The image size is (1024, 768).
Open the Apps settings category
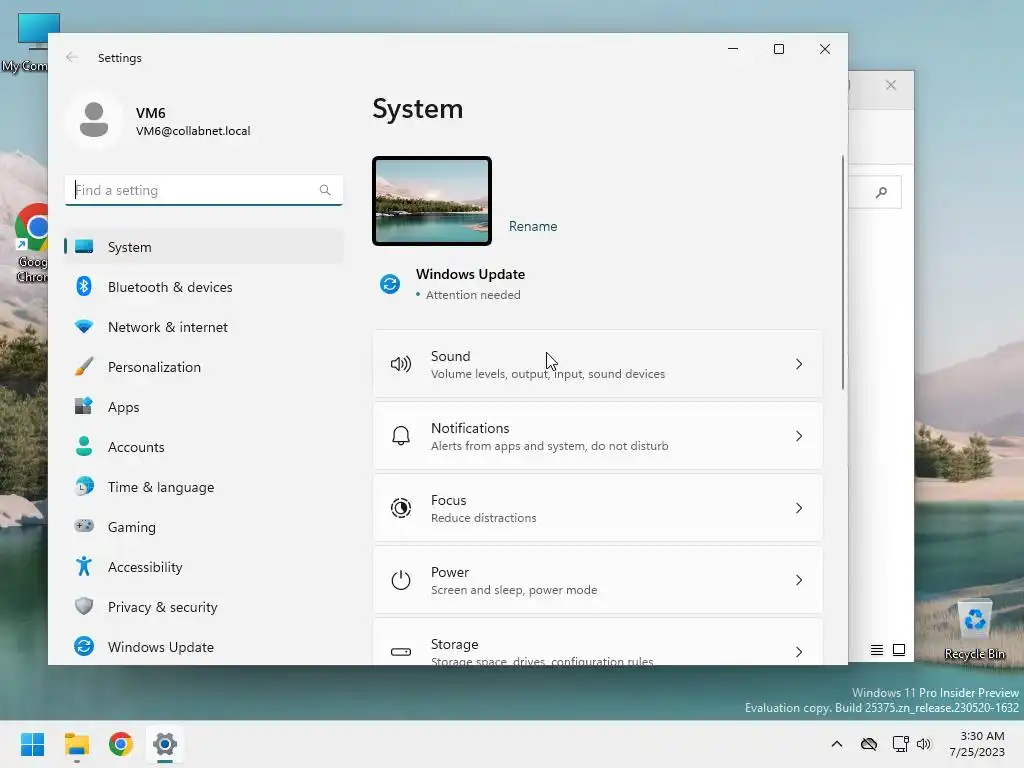pos(204,407)
